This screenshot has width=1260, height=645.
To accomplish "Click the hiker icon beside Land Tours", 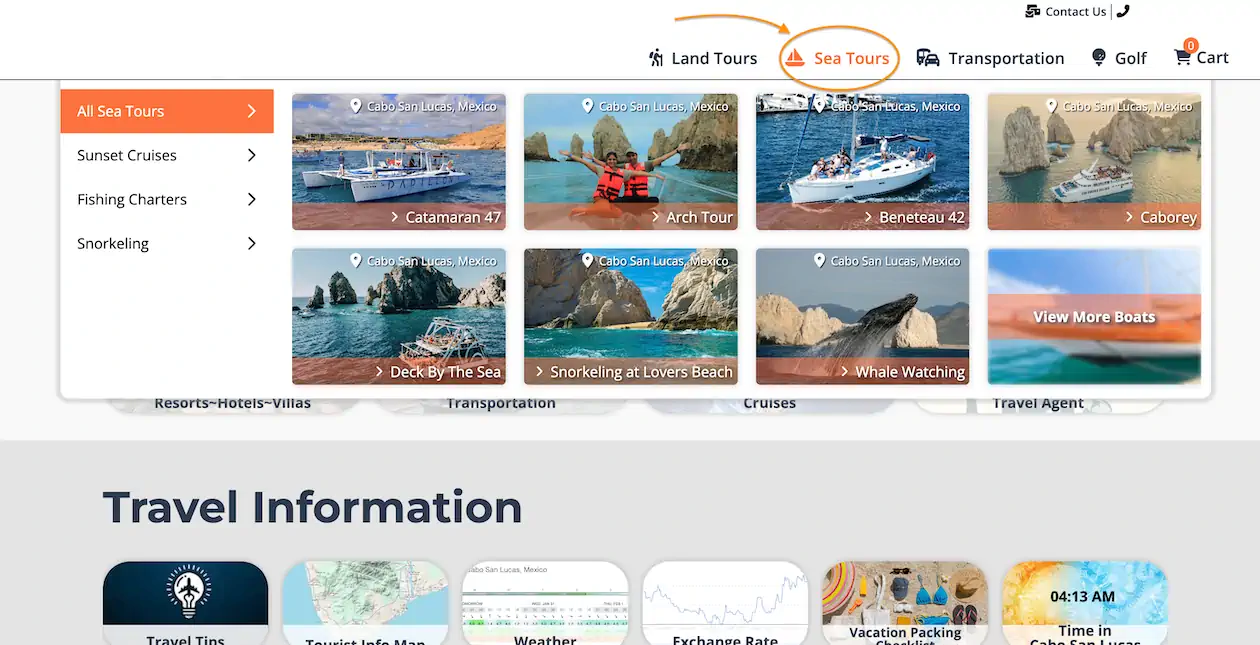I will 656,58.
